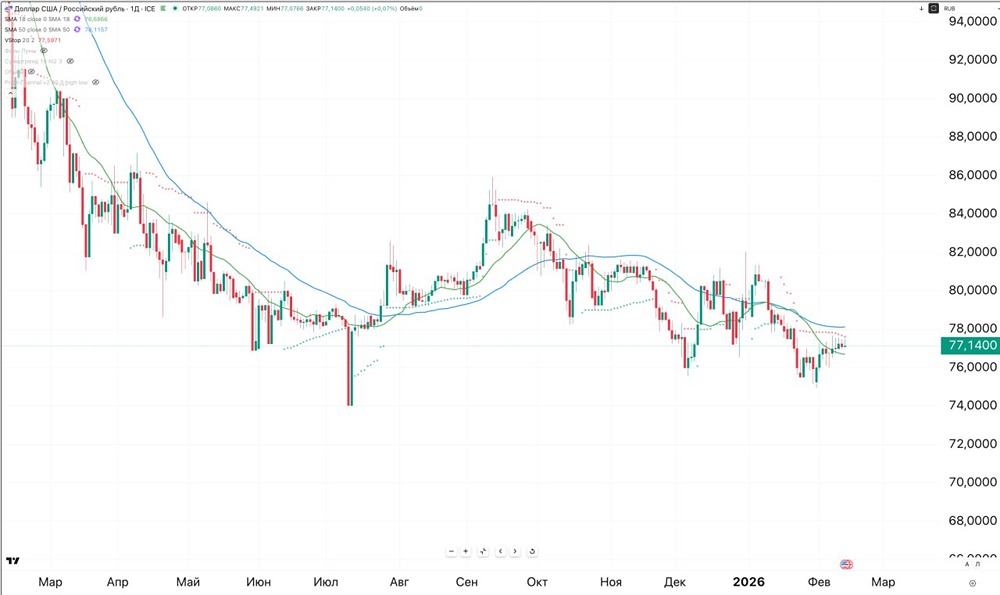Click the Дек label on the time axis
This screenshot has width=1000, height=595.
tap(675, 582)
